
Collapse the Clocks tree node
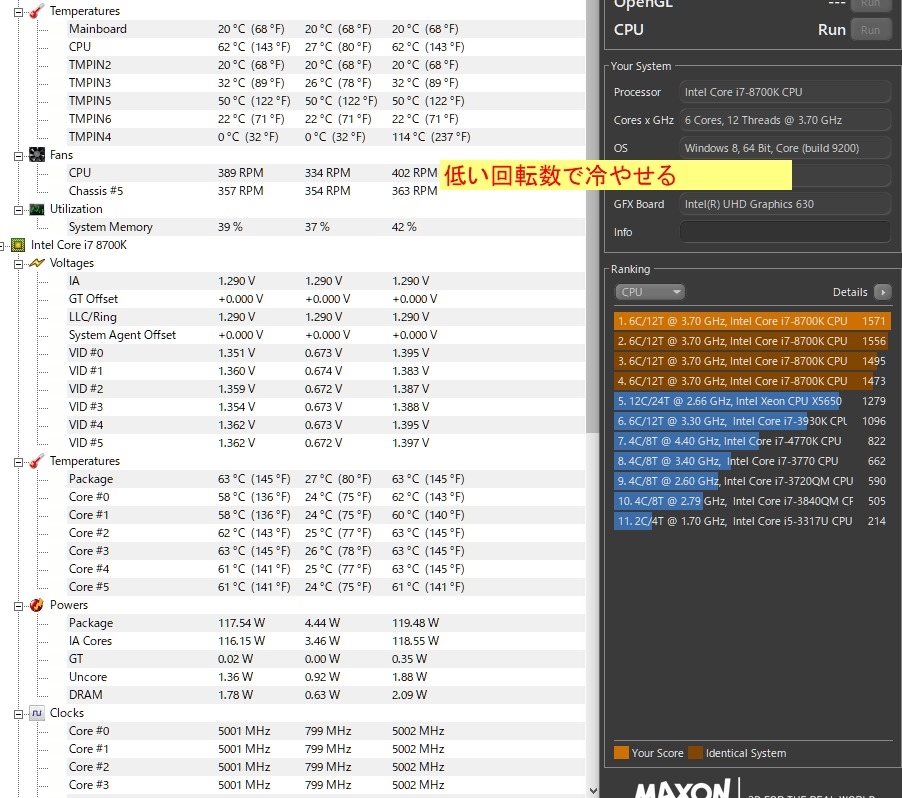click(x=18, y=713)
